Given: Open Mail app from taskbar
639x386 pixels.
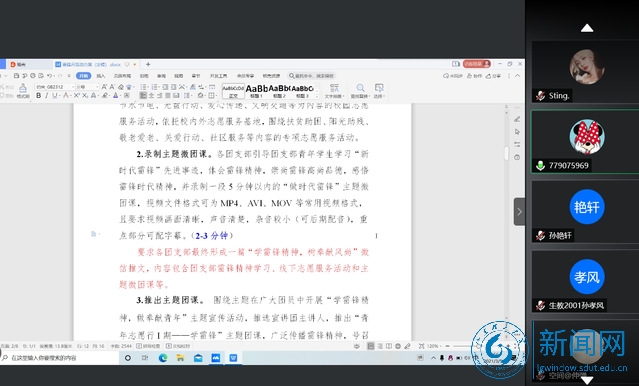Looking at the screenshot, I should coord(198,358).
